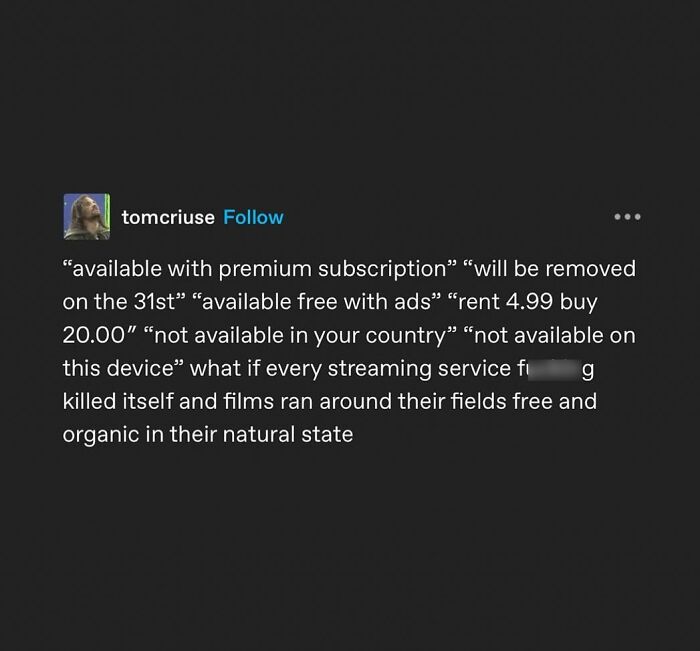700x651 pixels.
Task: Click the words "on the 31st"
Action: (119, 302)
